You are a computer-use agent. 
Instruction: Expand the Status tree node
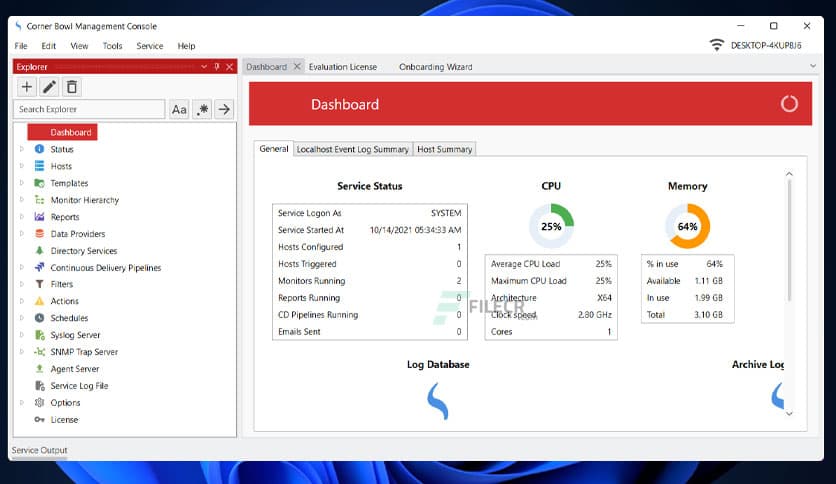pyautogui.click(x=22, y=149)
